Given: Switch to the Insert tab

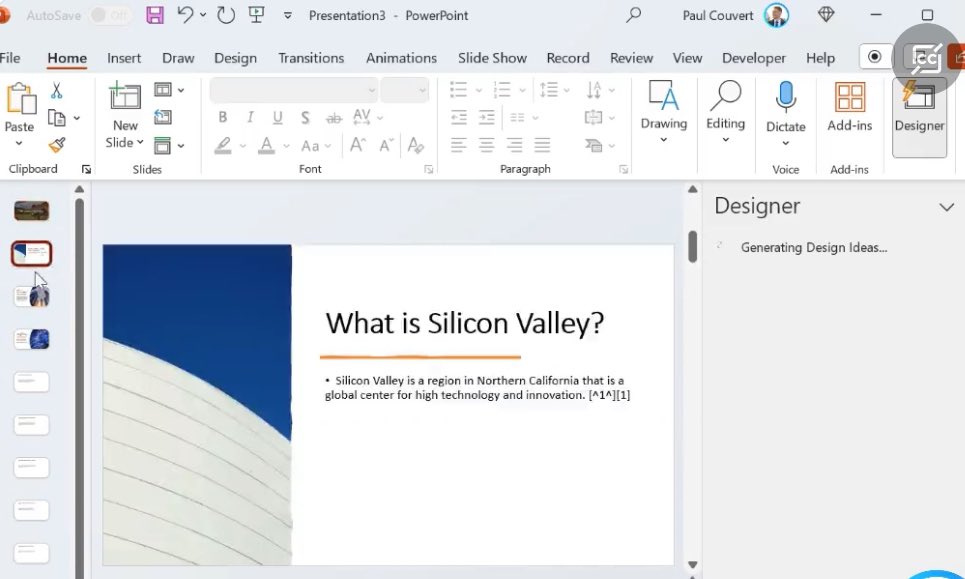Looking at the screenshot, I should [x=124, y=58].
